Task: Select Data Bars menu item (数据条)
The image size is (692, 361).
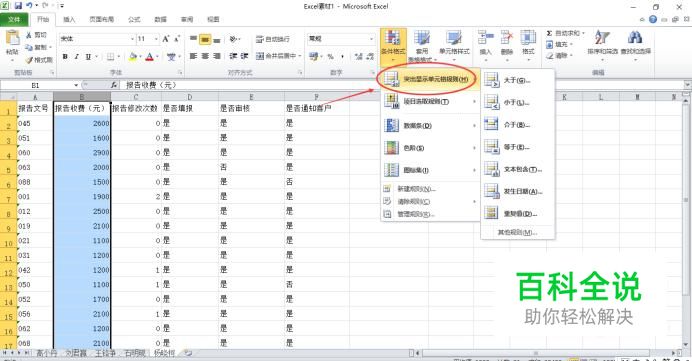Action: (430, 126)
